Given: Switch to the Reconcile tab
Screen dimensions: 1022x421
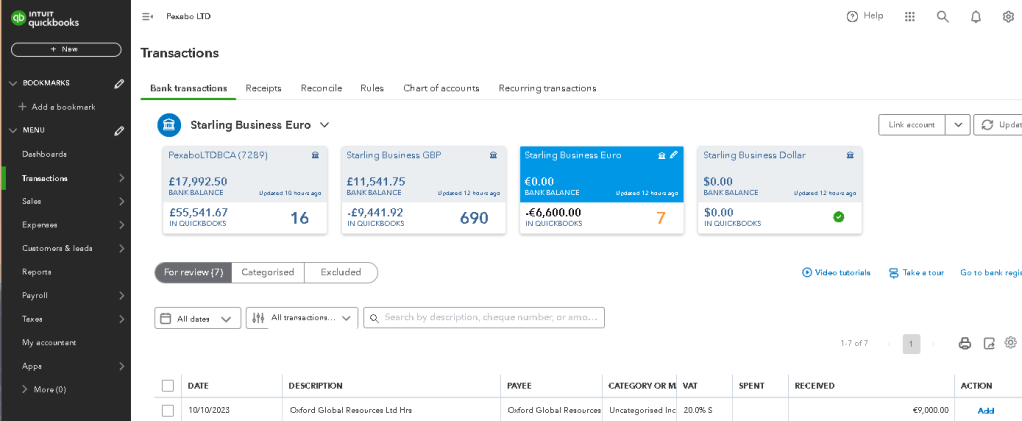Looking at the screenshot, I should point(321,88).
